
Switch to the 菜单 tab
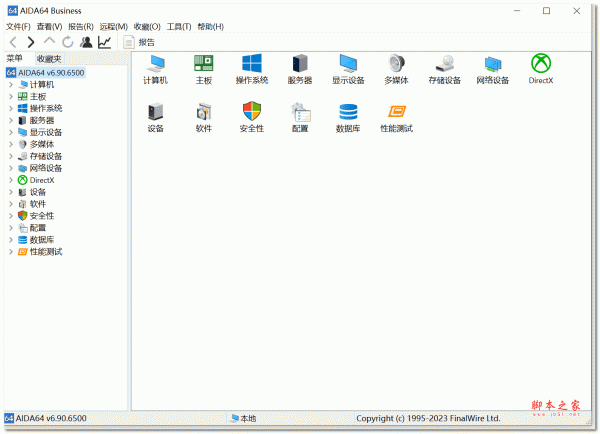15,58
